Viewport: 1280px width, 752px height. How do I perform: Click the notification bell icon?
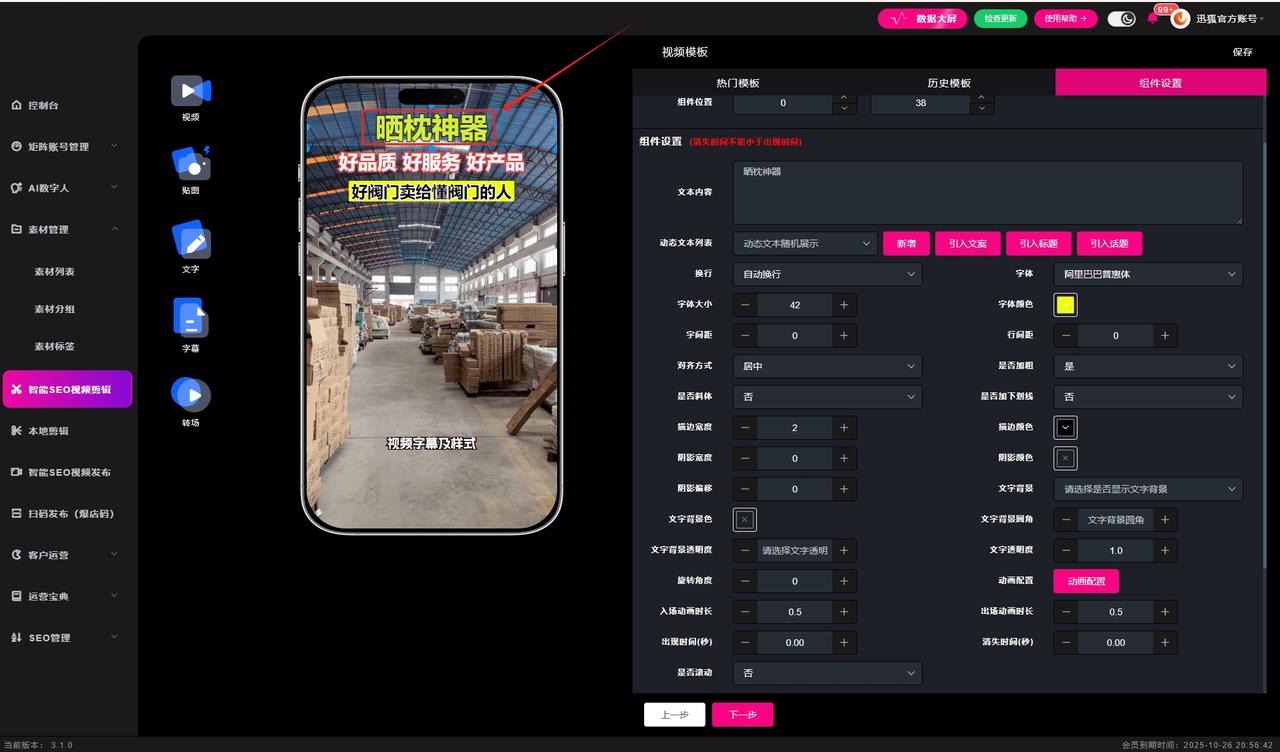pos(1152,18)
